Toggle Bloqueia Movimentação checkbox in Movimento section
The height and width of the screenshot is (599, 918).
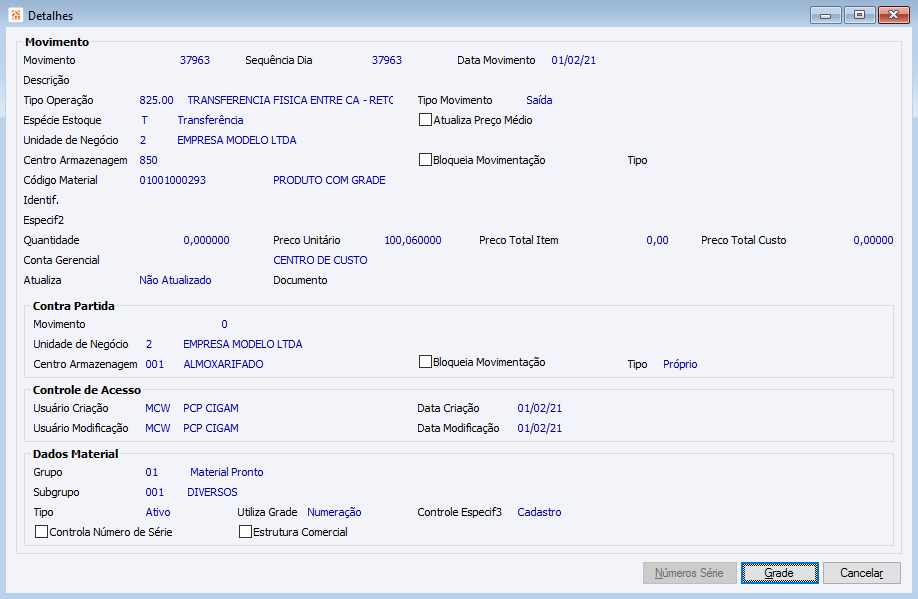click(x=425, y=160)
